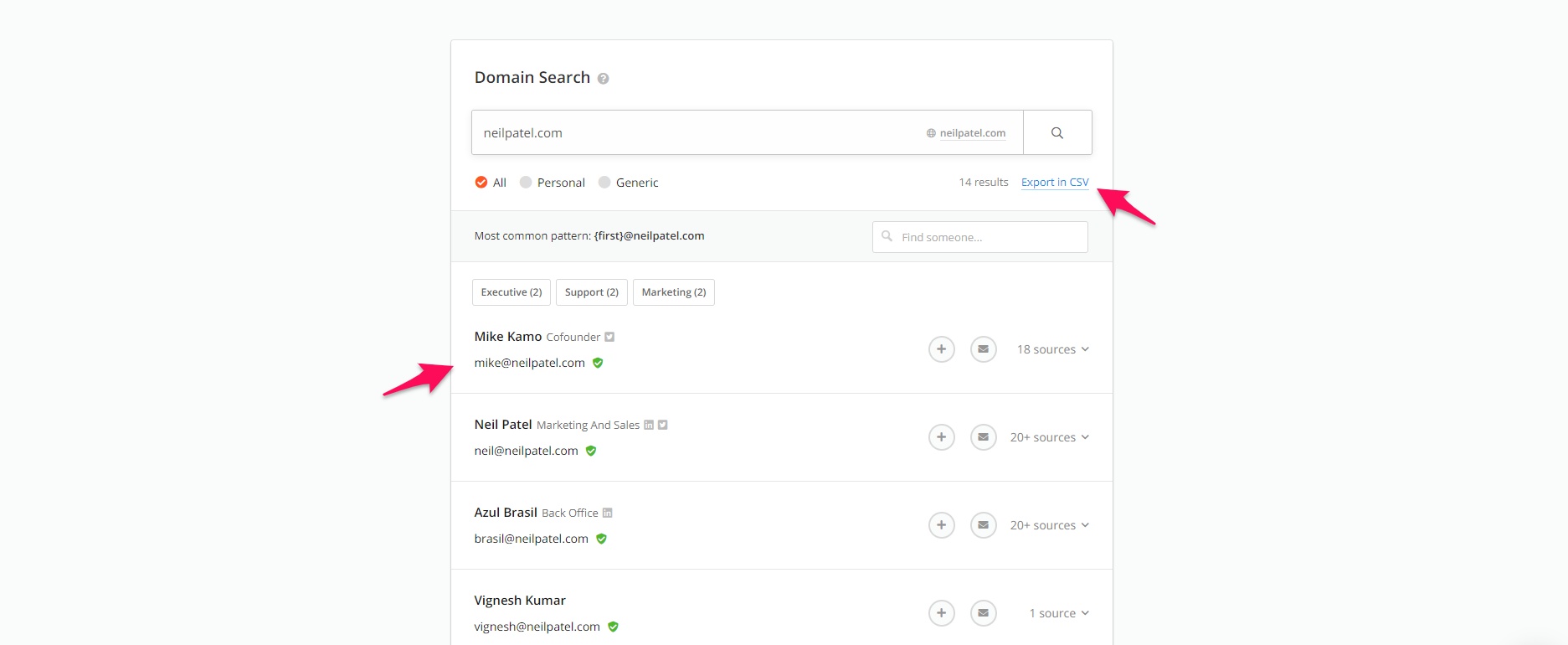Click the help icon beside Domain Search
The height and width of the screenshot is (645, 1568).
(603, 79)
